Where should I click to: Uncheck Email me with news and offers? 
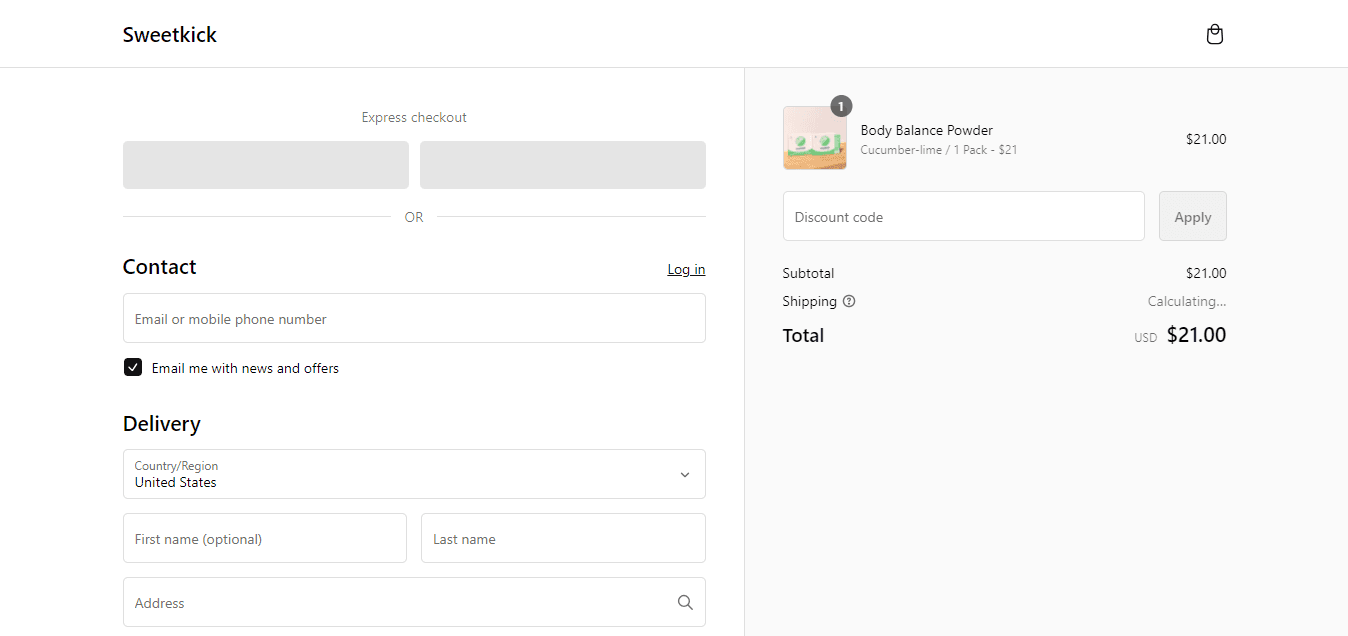click(x=133, y=367)
